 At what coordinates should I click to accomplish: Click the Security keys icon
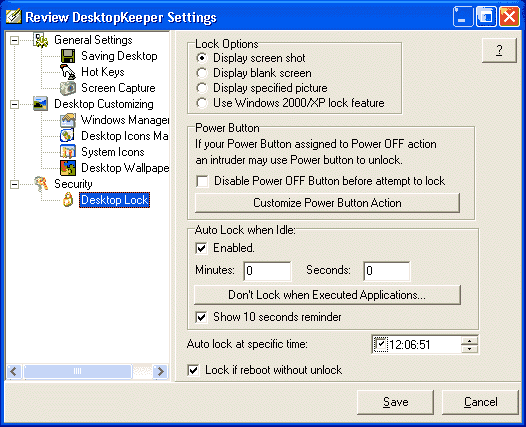click(x=41, y=184)
